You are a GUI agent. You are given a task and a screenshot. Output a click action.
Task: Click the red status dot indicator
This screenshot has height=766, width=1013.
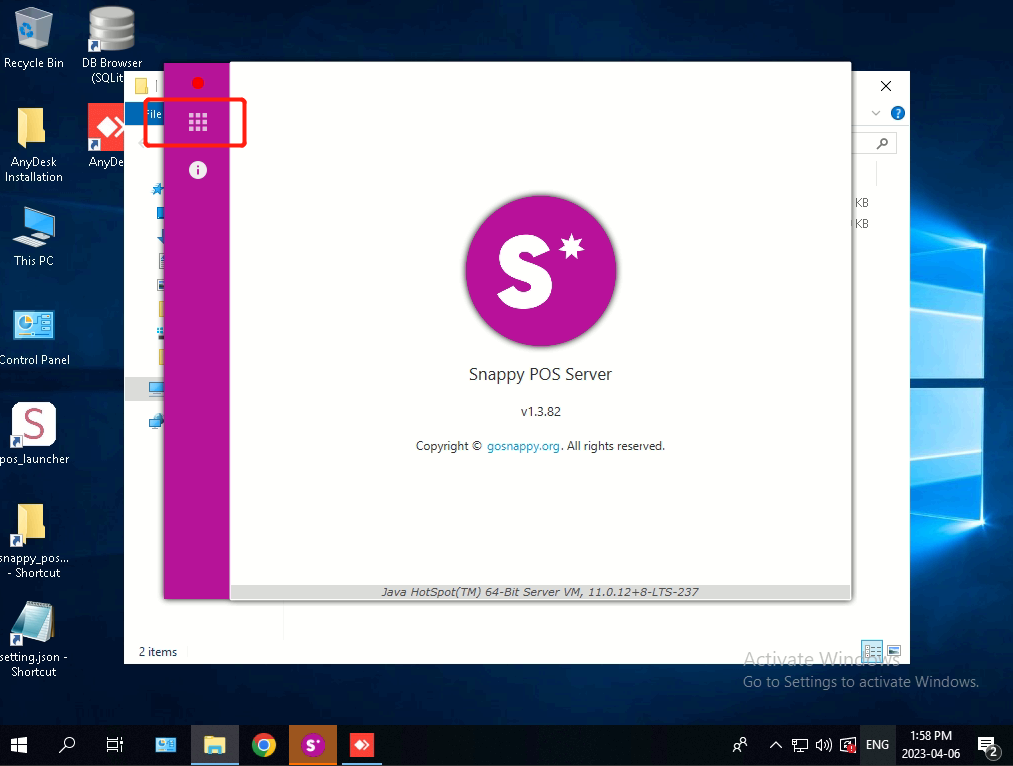pyautogui.click(x=198, y=83)
